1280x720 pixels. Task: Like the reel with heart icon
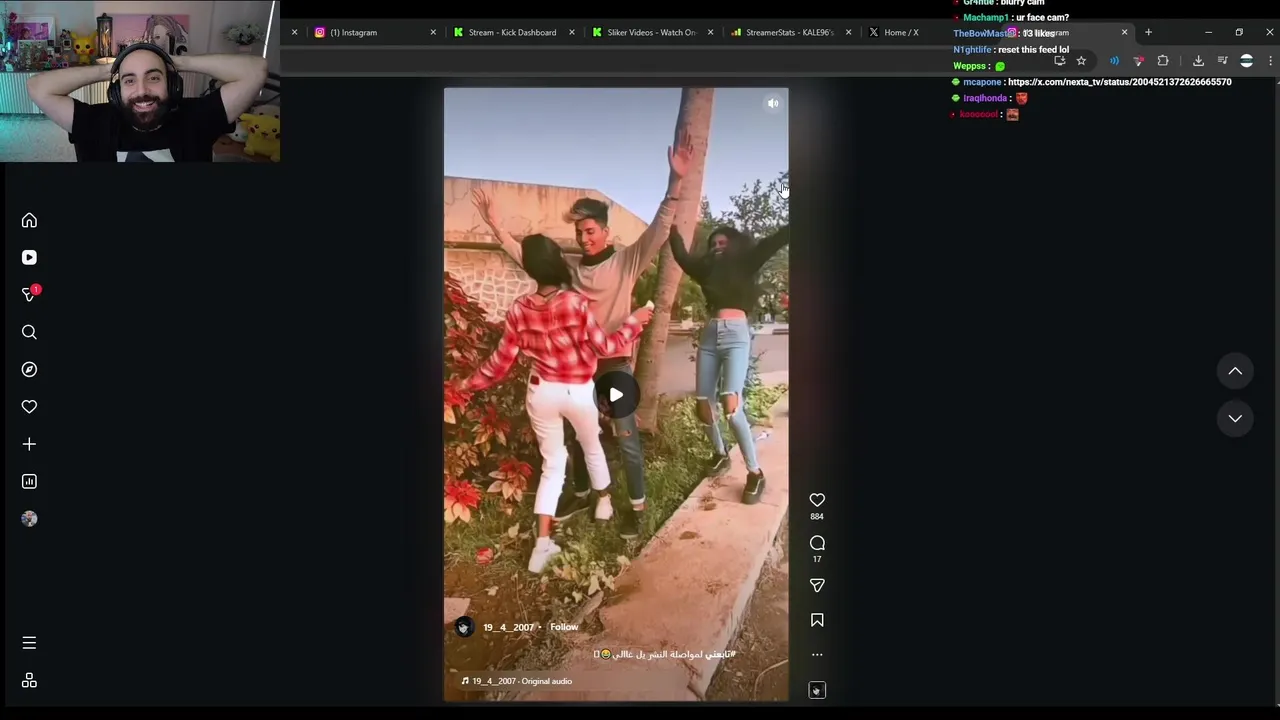(x=817, y=500)
